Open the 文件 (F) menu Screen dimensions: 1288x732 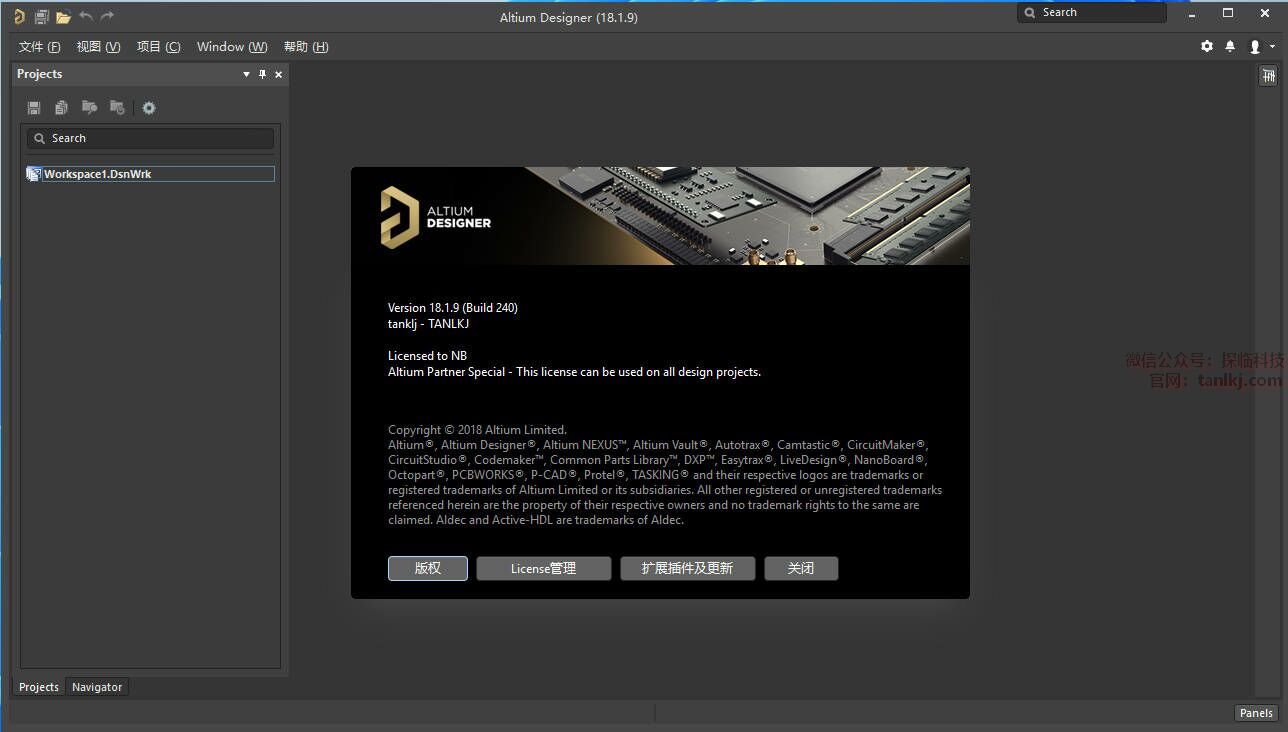point(40,47)
